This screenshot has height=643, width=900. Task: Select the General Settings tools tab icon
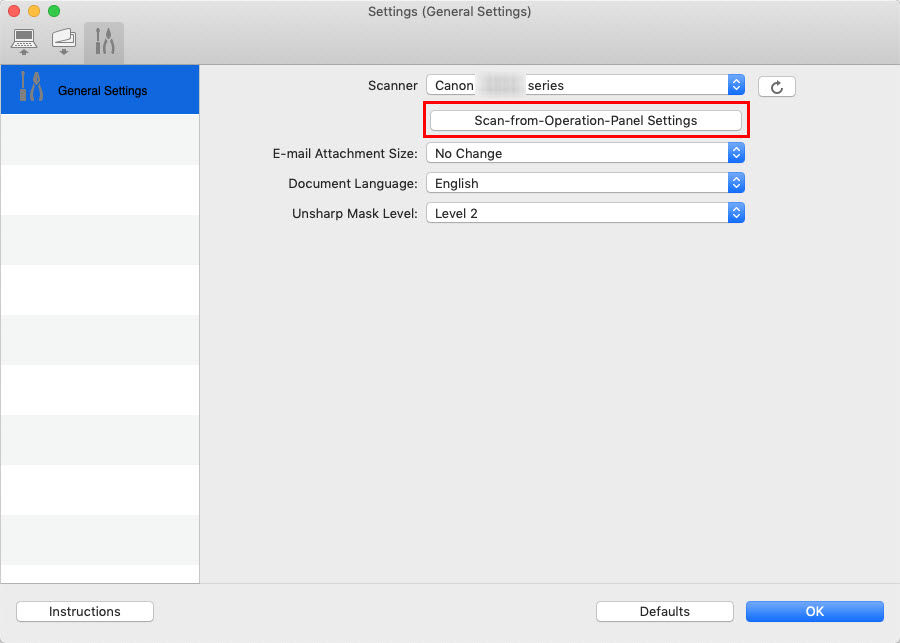tap(104, 42)
